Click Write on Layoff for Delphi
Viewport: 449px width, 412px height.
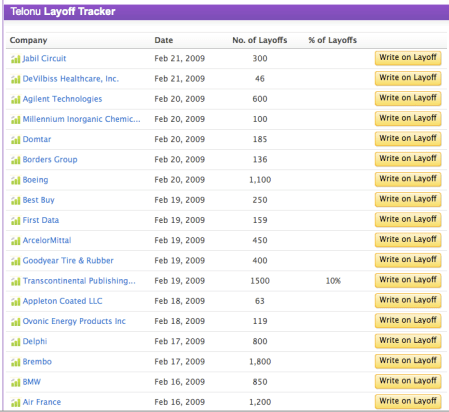(408, 341)
